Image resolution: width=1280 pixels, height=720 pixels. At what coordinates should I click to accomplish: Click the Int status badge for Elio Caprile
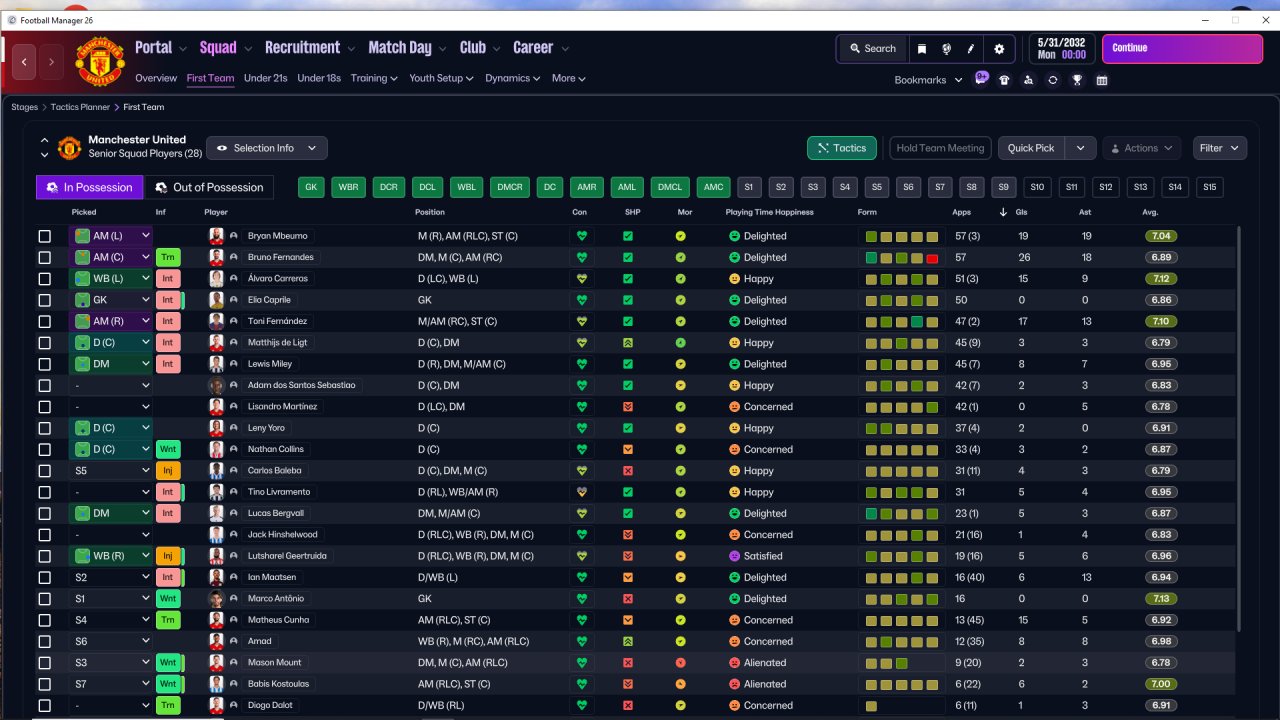coord(168,300)
